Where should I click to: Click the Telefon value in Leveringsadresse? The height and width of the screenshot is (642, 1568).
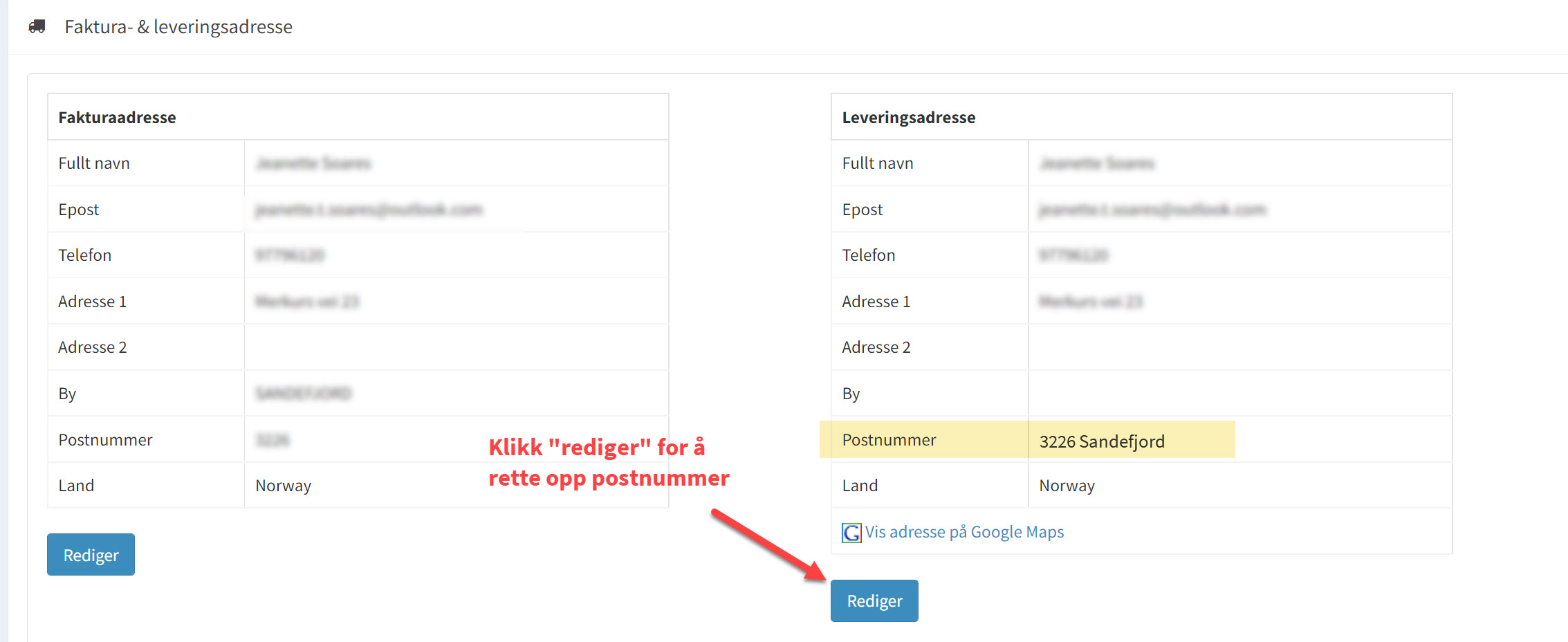point(1073,255)
